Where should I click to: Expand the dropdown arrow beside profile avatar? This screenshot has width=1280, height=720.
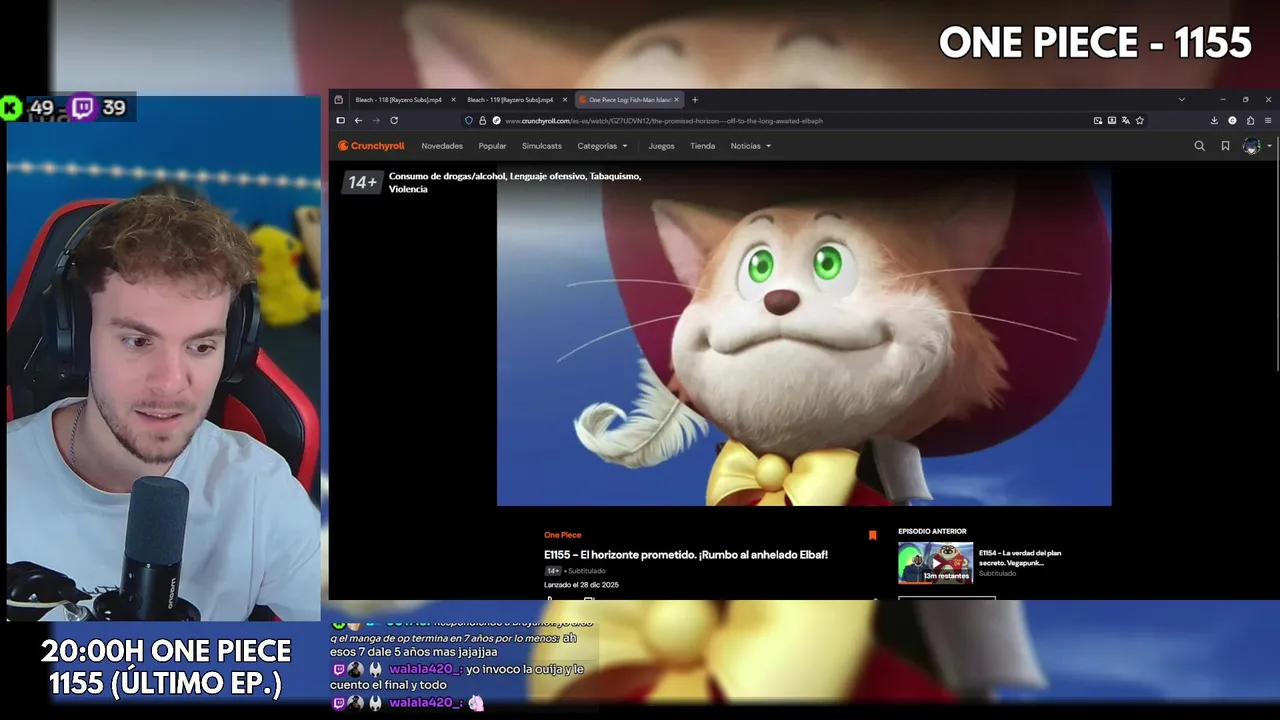tap(1269, 146)
